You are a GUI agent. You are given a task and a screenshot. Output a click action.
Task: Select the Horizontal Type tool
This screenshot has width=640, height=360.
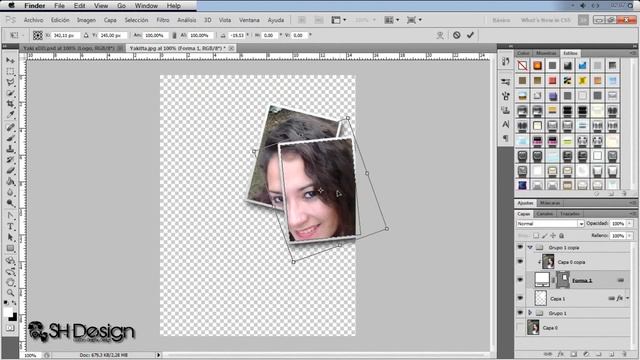(10, 227)
